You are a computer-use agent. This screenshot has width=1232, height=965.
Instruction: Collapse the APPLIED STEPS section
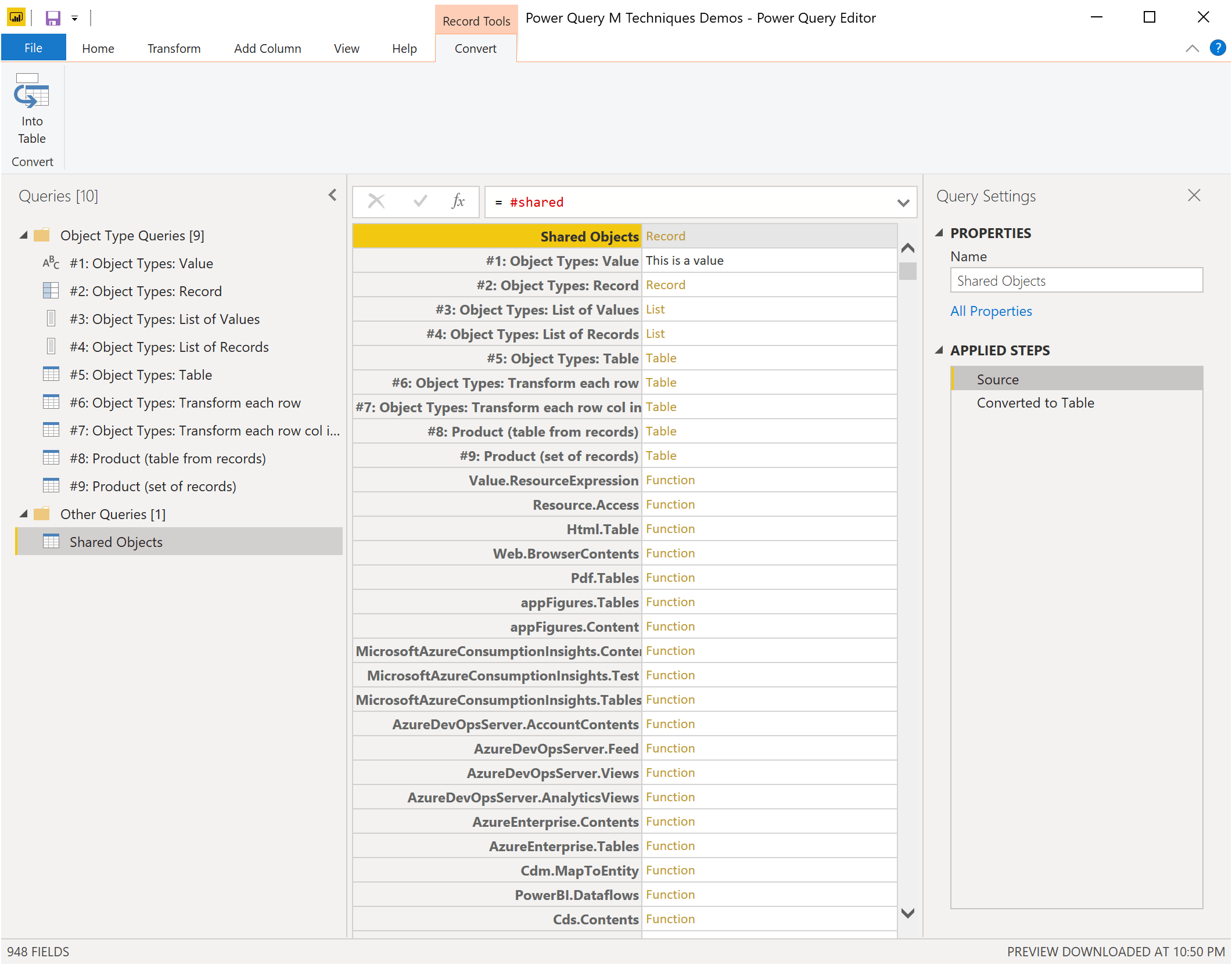click(939, 350)
